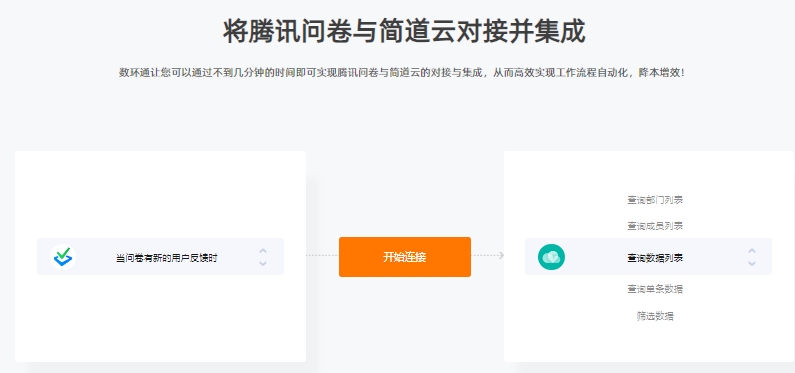This screenshot has width=795, height=373.
Task: Choose the 筛选数据 option
Action: click(655, 316)
